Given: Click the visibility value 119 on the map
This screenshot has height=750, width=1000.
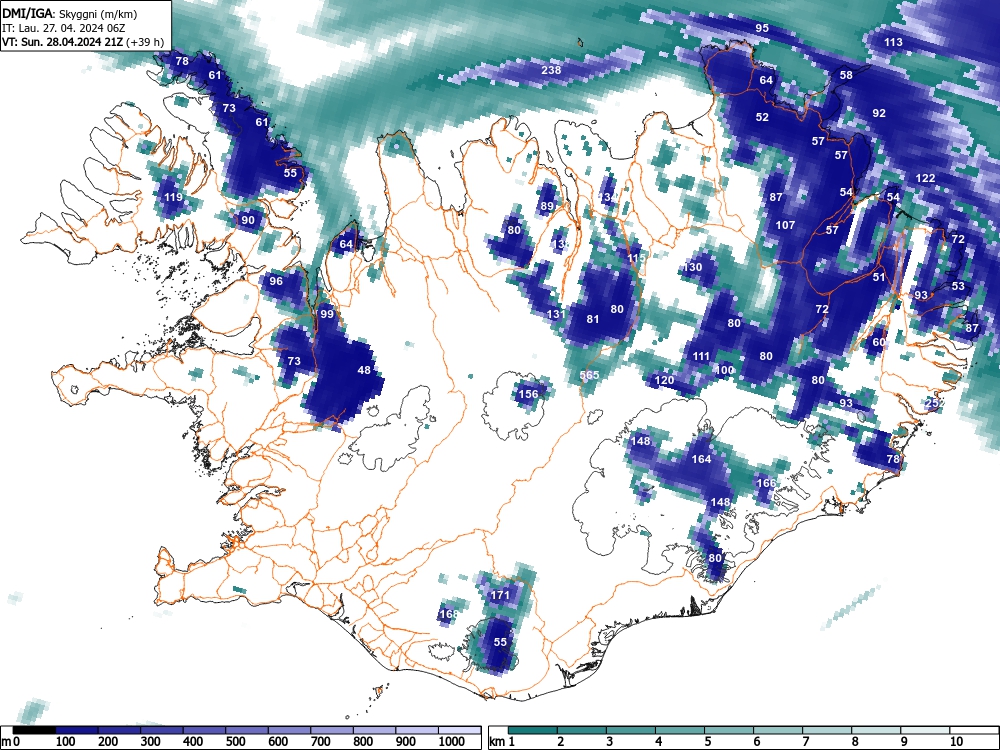Looking at the screenshot, I should coord(173,197).
